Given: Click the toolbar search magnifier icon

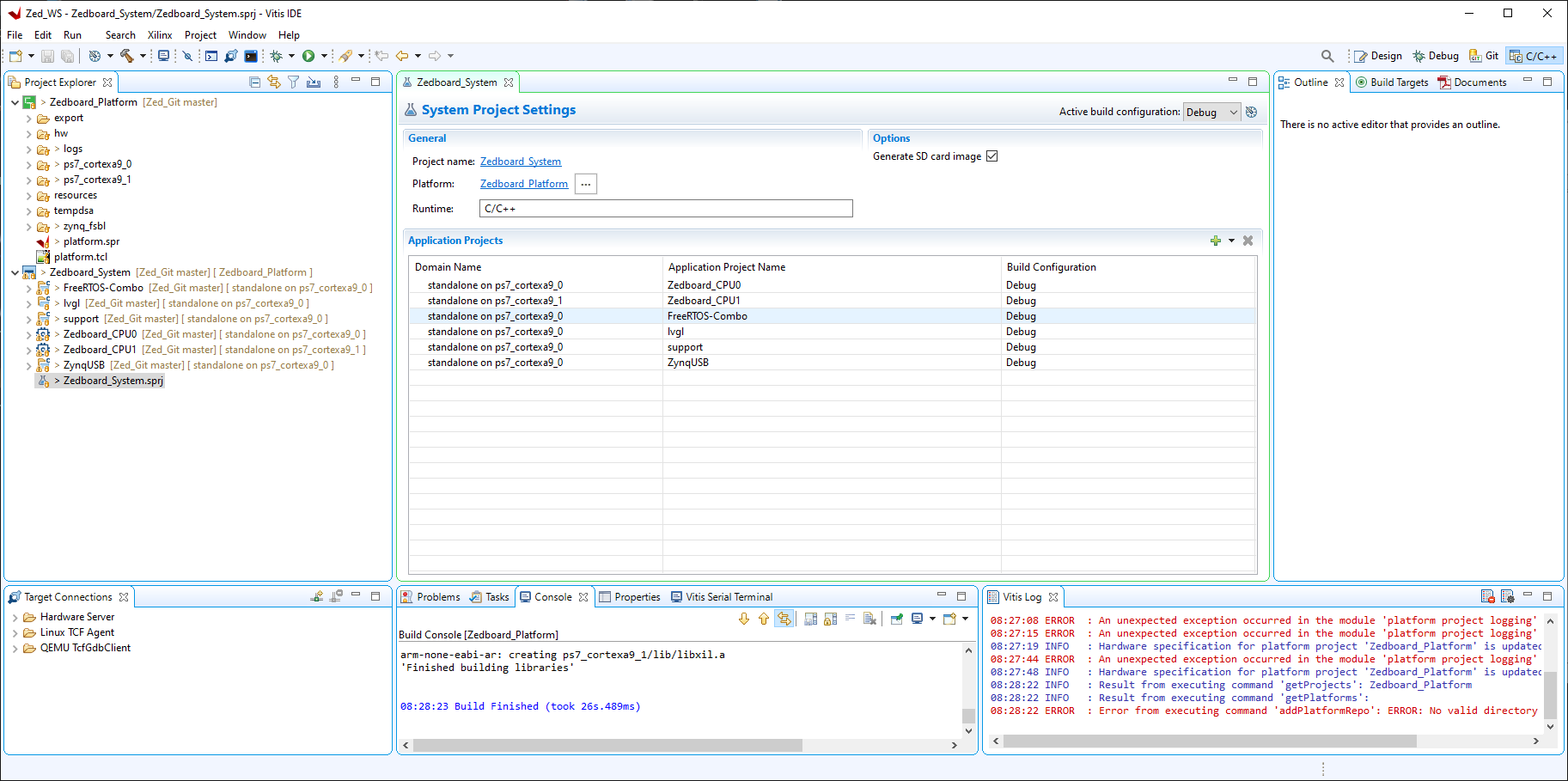Looking at the screenshot, I should (1327, 56).
